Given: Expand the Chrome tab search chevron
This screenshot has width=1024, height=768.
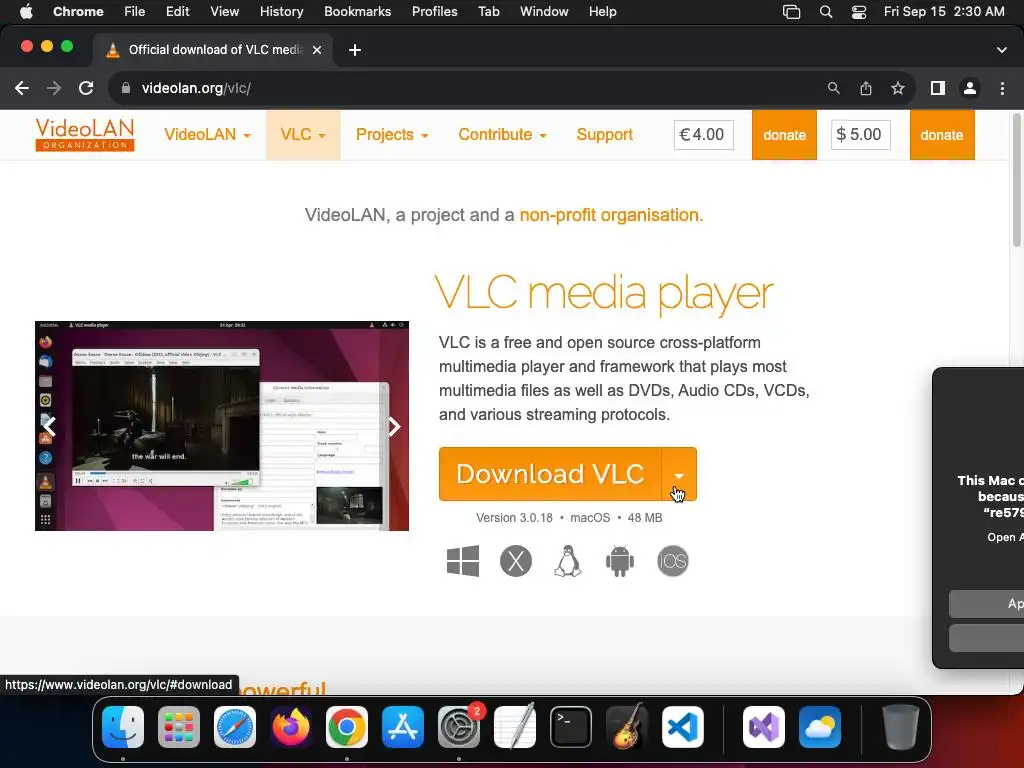Looking at the screenshot, I should point(1002,50).
